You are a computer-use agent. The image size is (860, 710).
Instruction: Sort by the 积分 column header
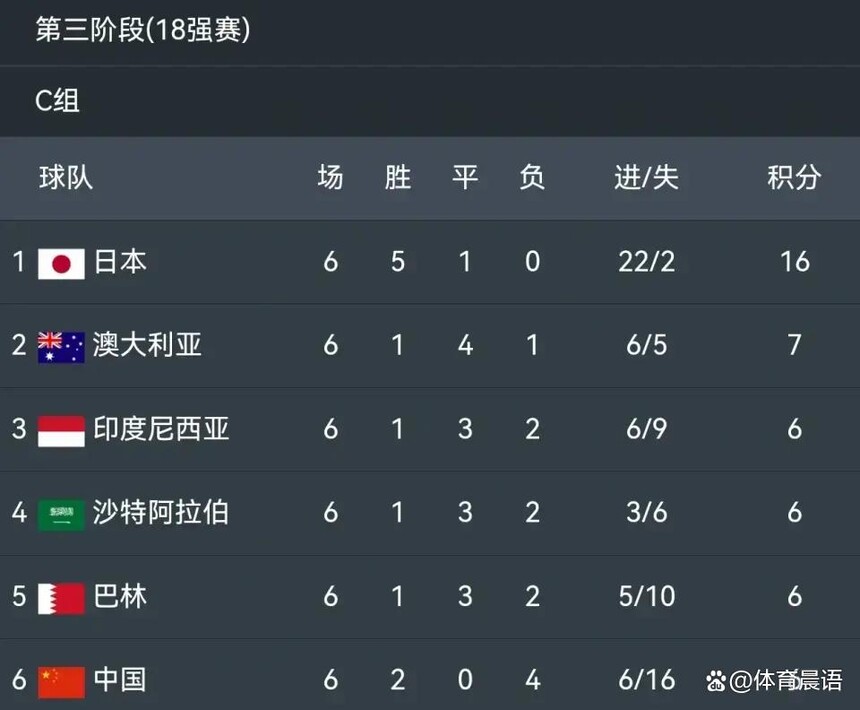[x=794, y=178]
